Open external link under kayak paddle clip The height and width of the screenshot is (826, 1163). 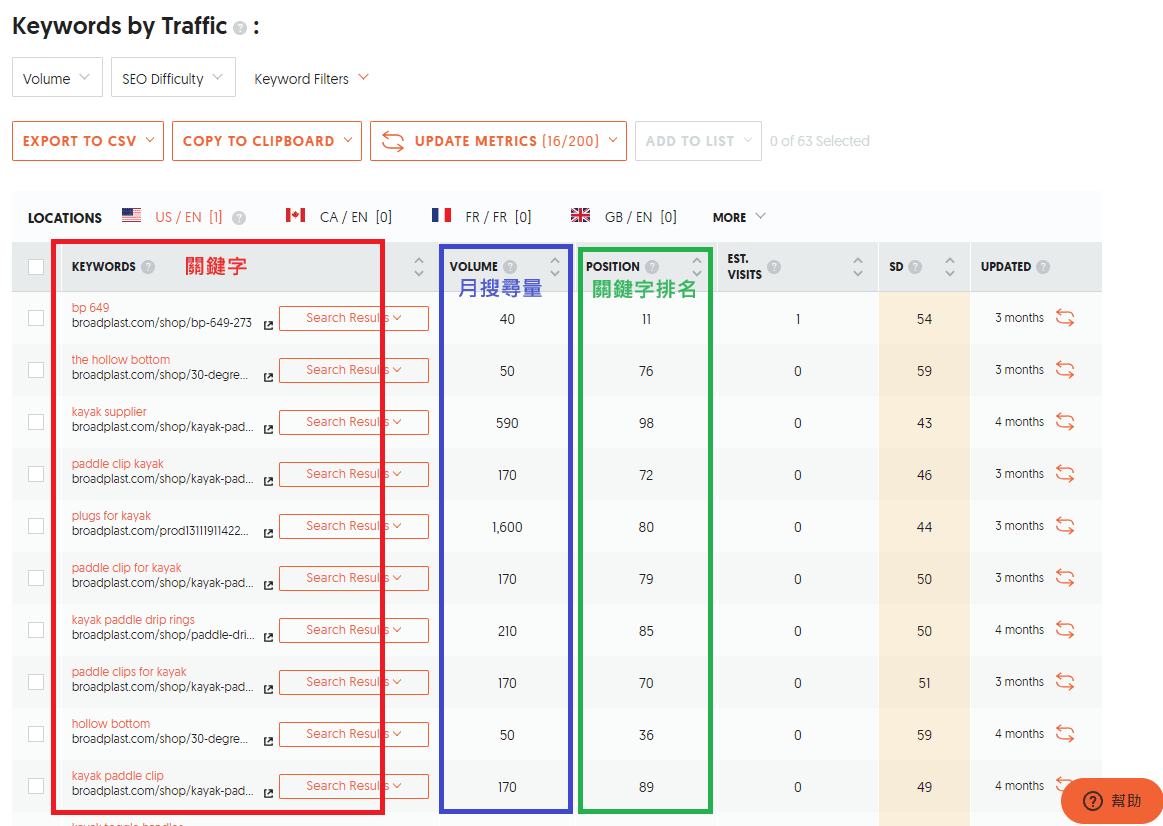pos(268,792)
